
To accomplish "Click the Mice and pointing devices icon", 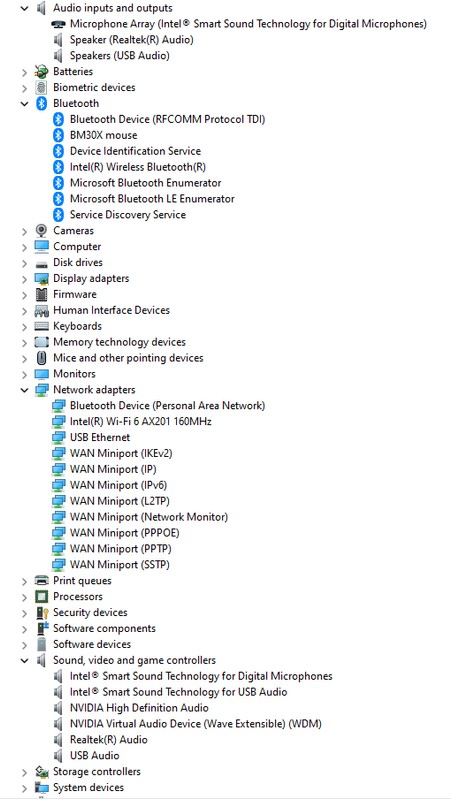I will pyautogui.click(x=42, y=358).
